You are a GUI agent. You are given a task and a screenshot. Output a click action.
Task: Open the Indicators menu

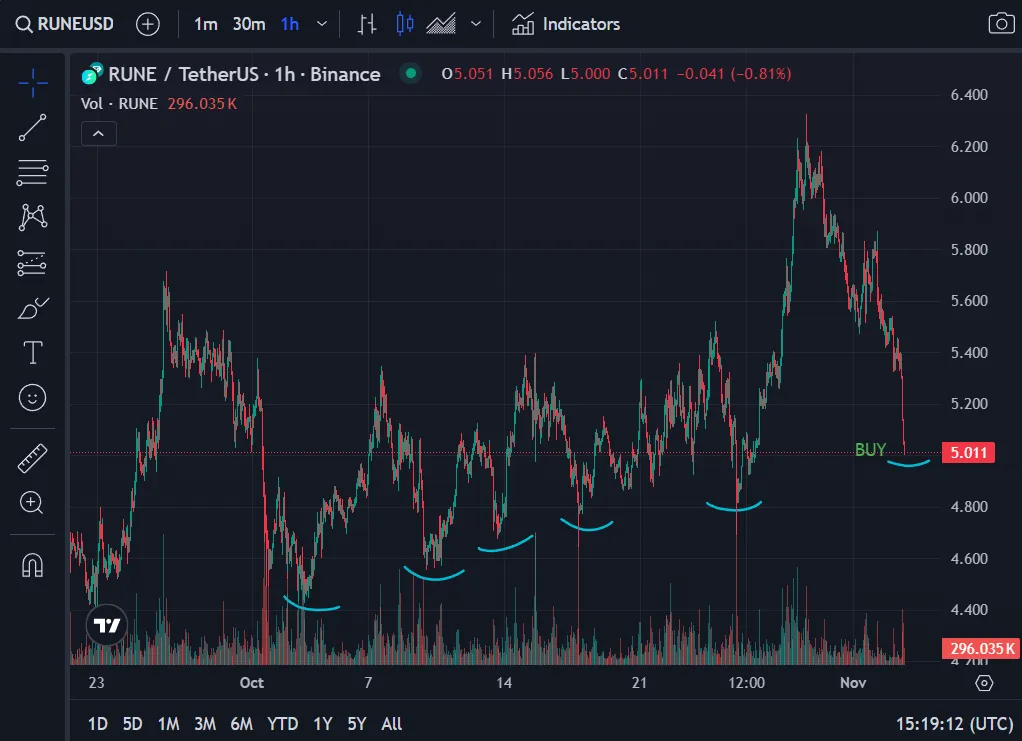pos(566,24)
